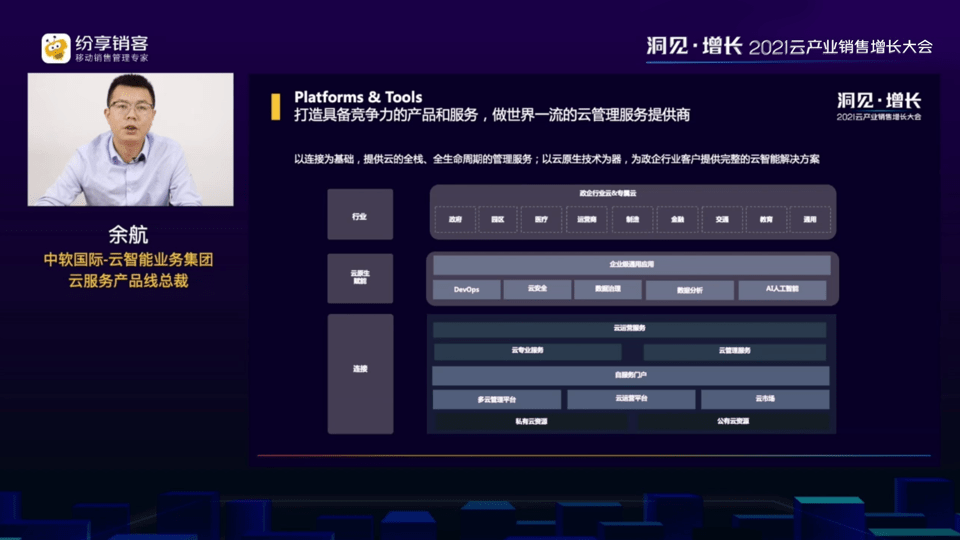This screenshot has height=540, width=960.
Task: Select the 制造 industry box
Action: (x=632, y=220)
